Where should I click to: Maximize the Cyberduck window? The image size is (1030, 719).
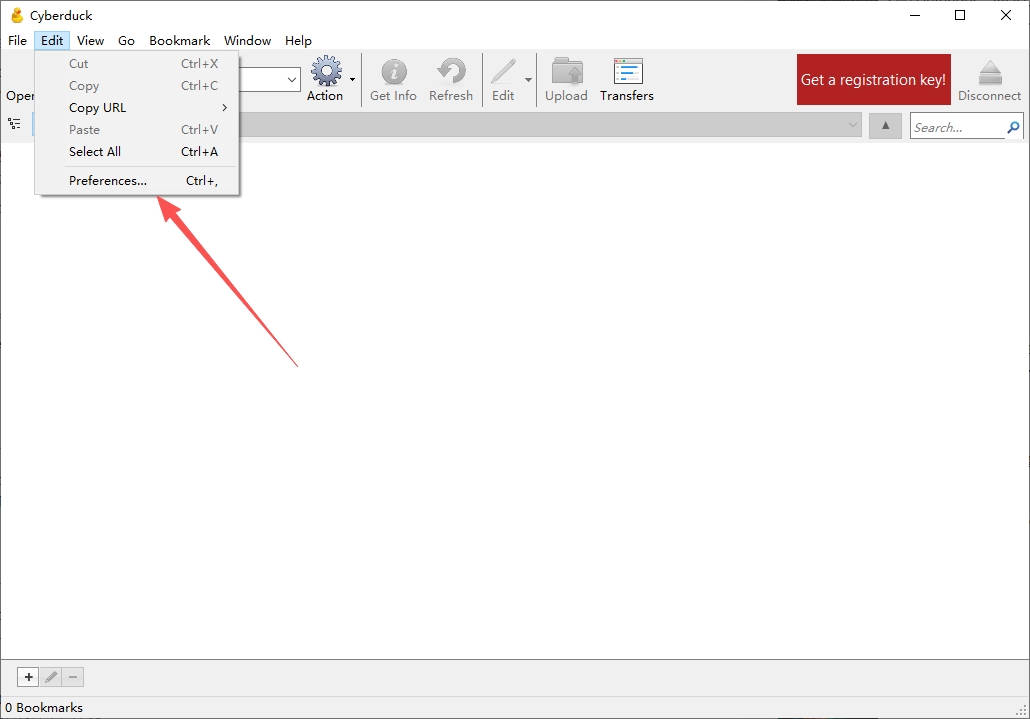pyautogui.click(x=960, y=15)
